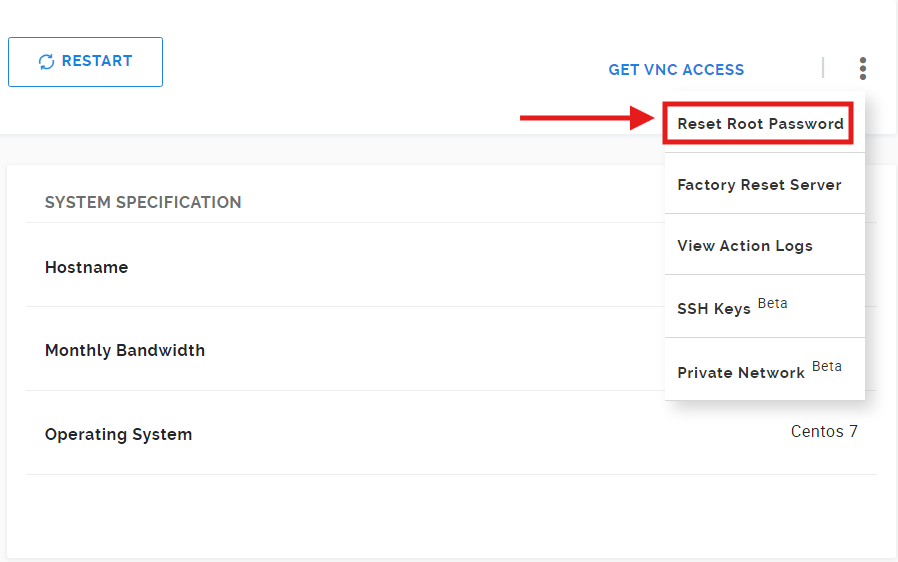Image resolution: width=898 pixels, height=562 pixels.
Task: Click the red arrow pointing at the menu
Action: click(587, 118)
